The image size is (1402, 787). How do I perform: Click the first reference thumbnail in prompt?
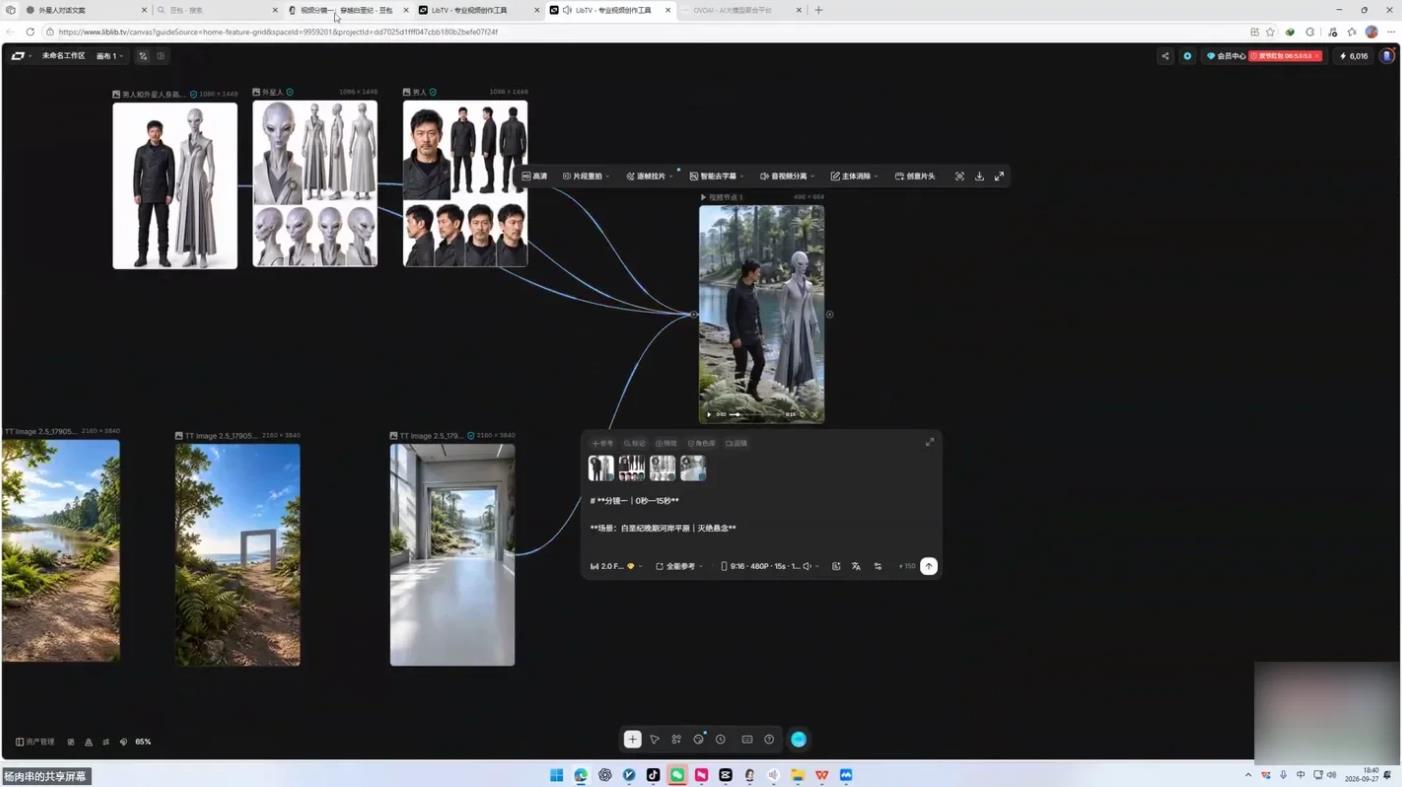601,468
